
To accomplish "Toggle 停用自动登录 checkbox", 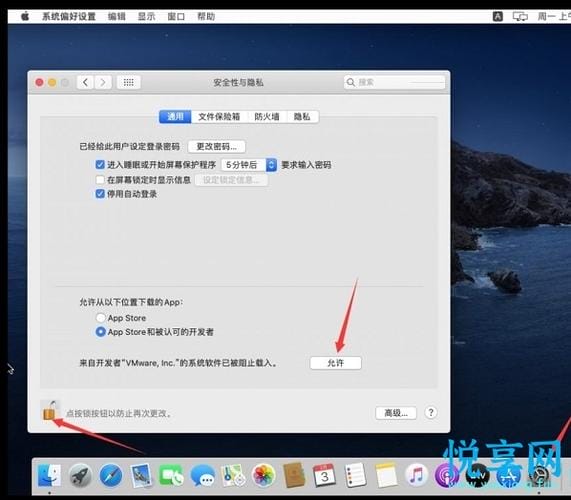I will 100,194.
